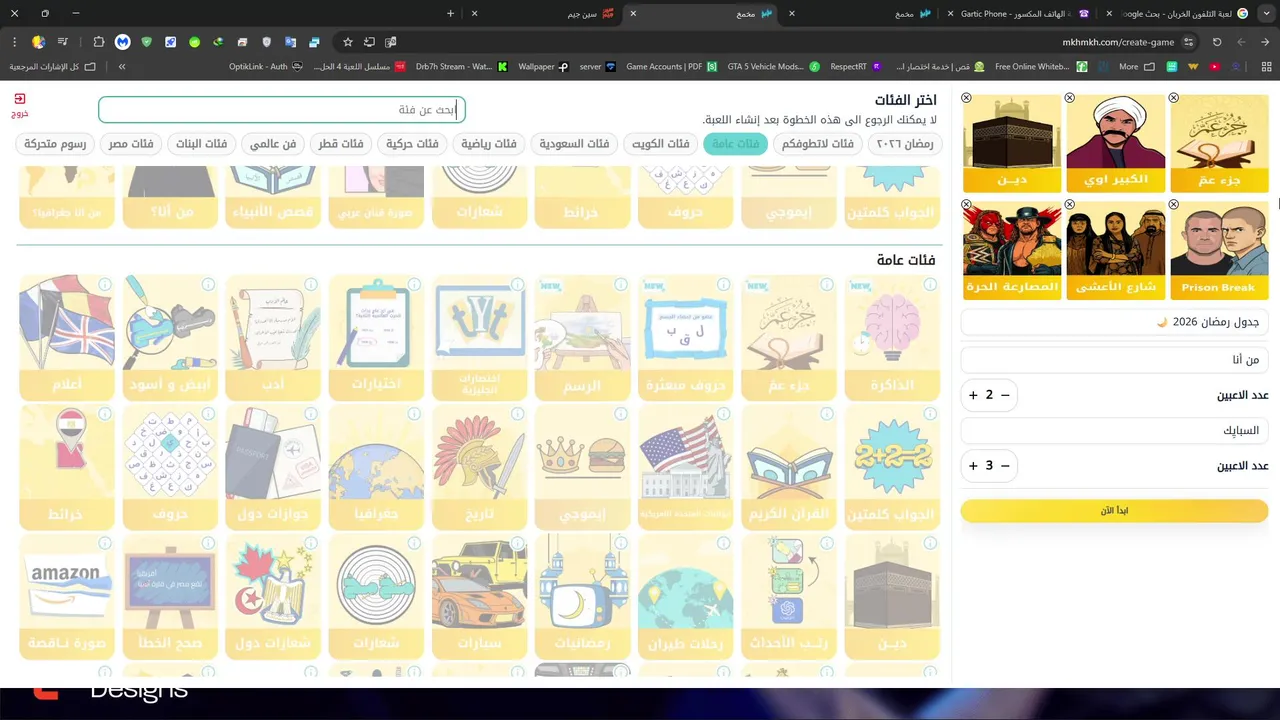1280x720 pixels.
Task: Reload the page in browser toolbar
Action: [1217, 42]
